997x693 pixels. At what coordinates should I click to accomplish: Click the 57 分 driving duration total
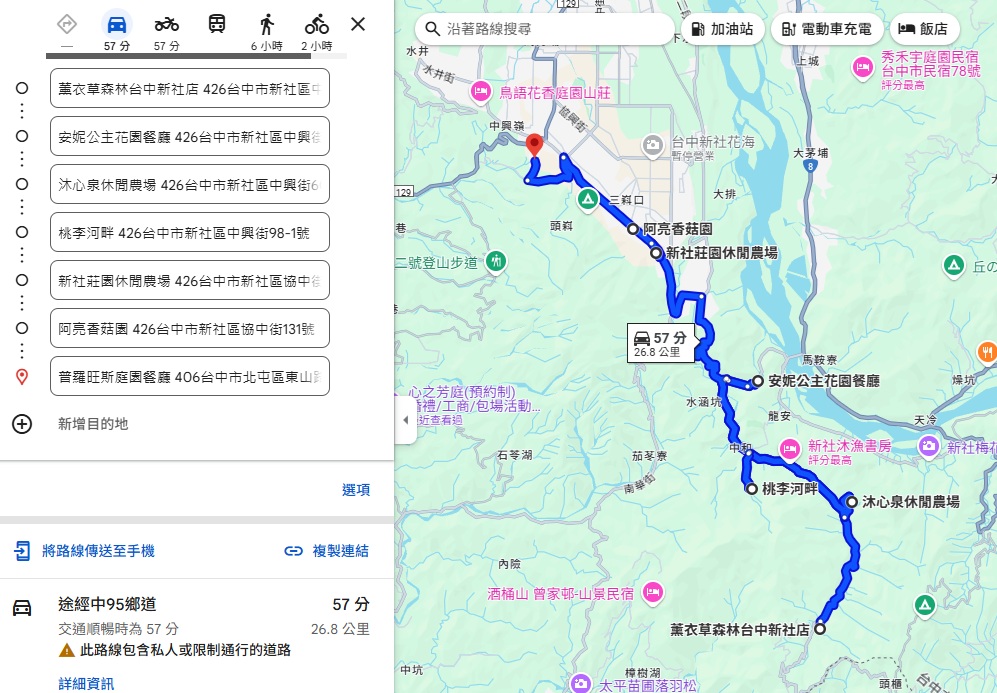coord(351,604)
